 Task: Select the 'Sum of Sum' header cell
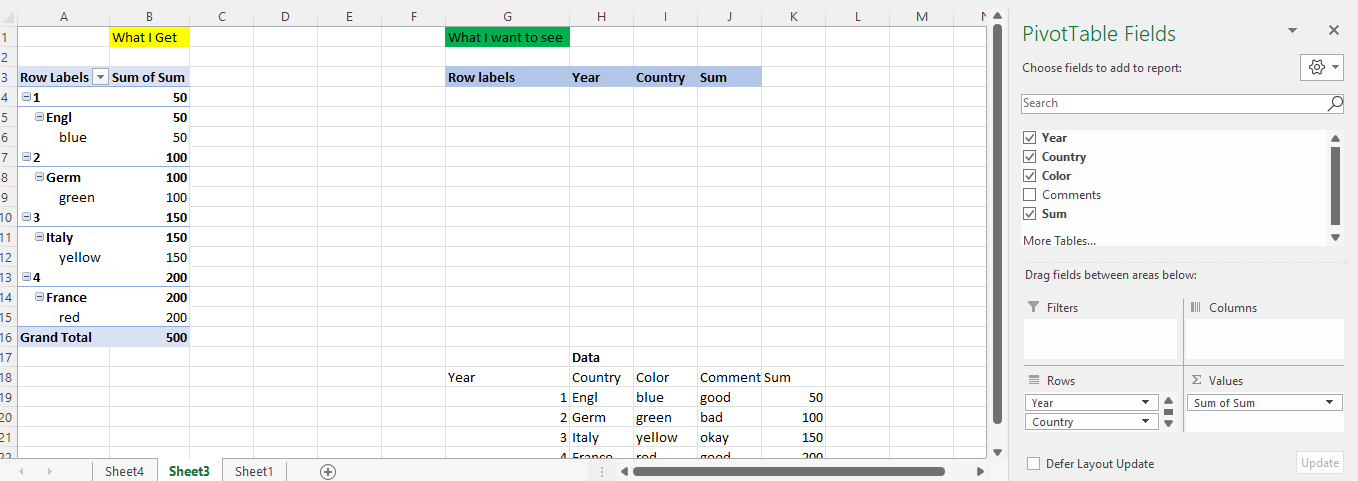(x=149, y=77)
